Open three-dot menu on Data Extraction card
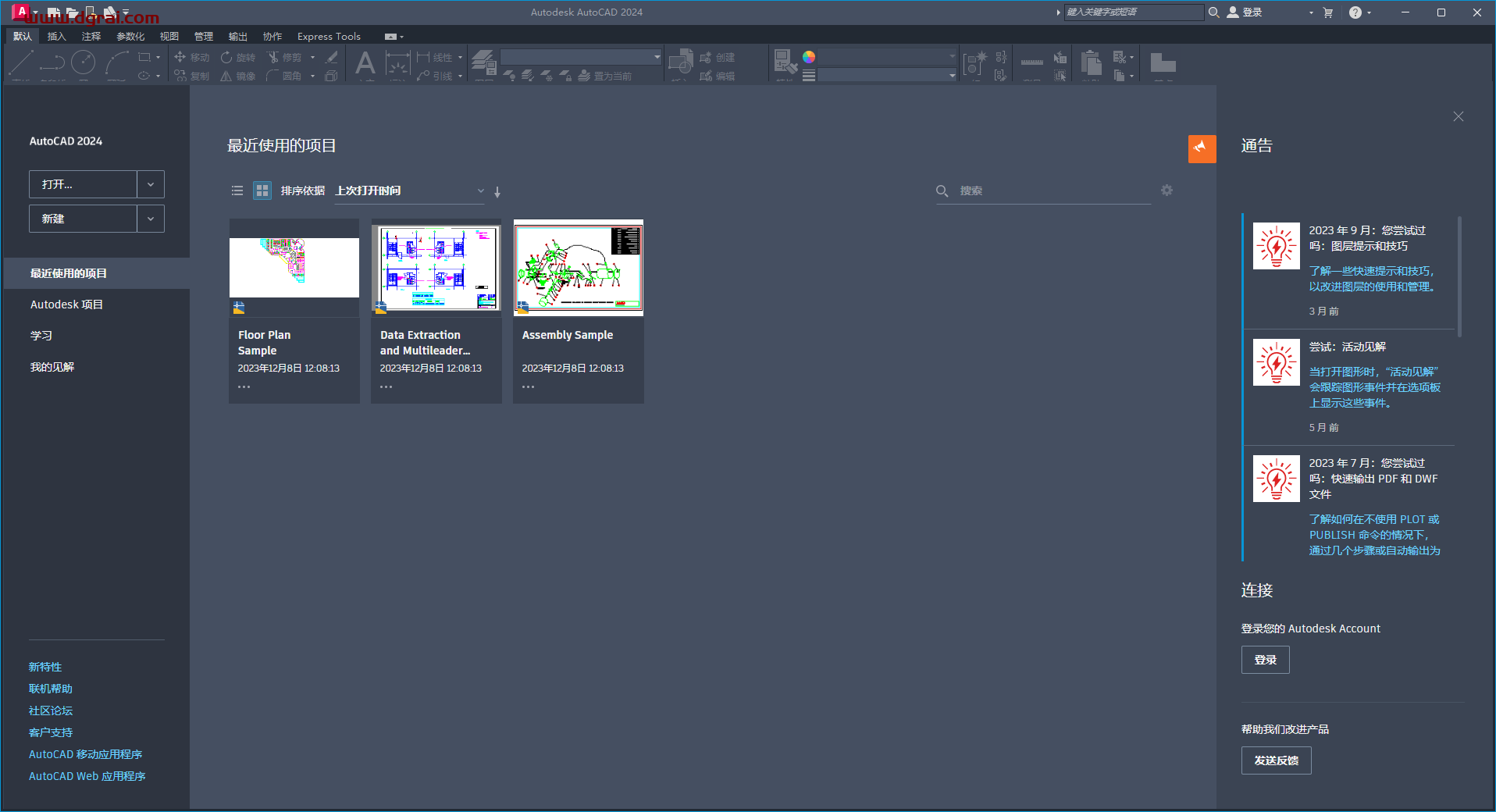1496x812 pixels. click(x=386, y=387)
